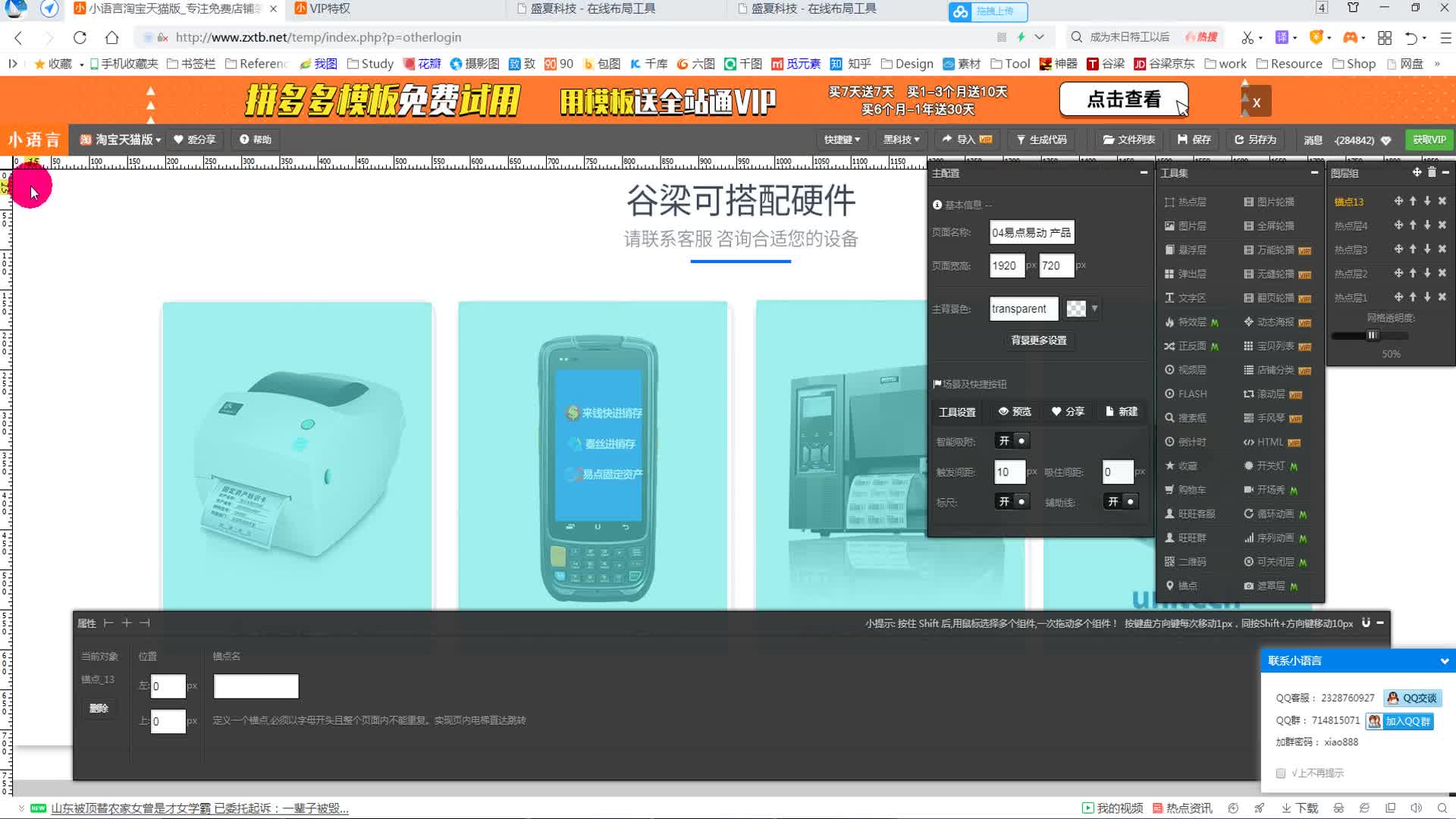Screen dimensions: 1456x819
Task: Insert a 图片轮播 image carousel
Action: (1269, 202)
